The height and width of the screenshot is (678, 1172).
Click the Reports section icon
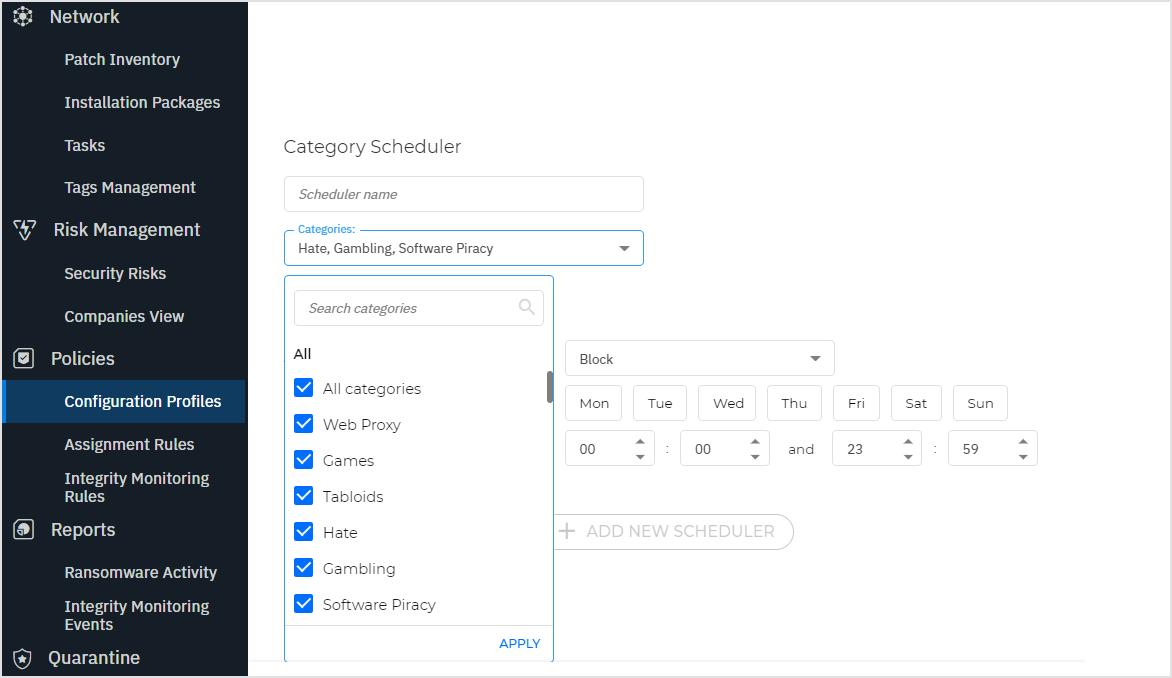click(x=23, y=530)
